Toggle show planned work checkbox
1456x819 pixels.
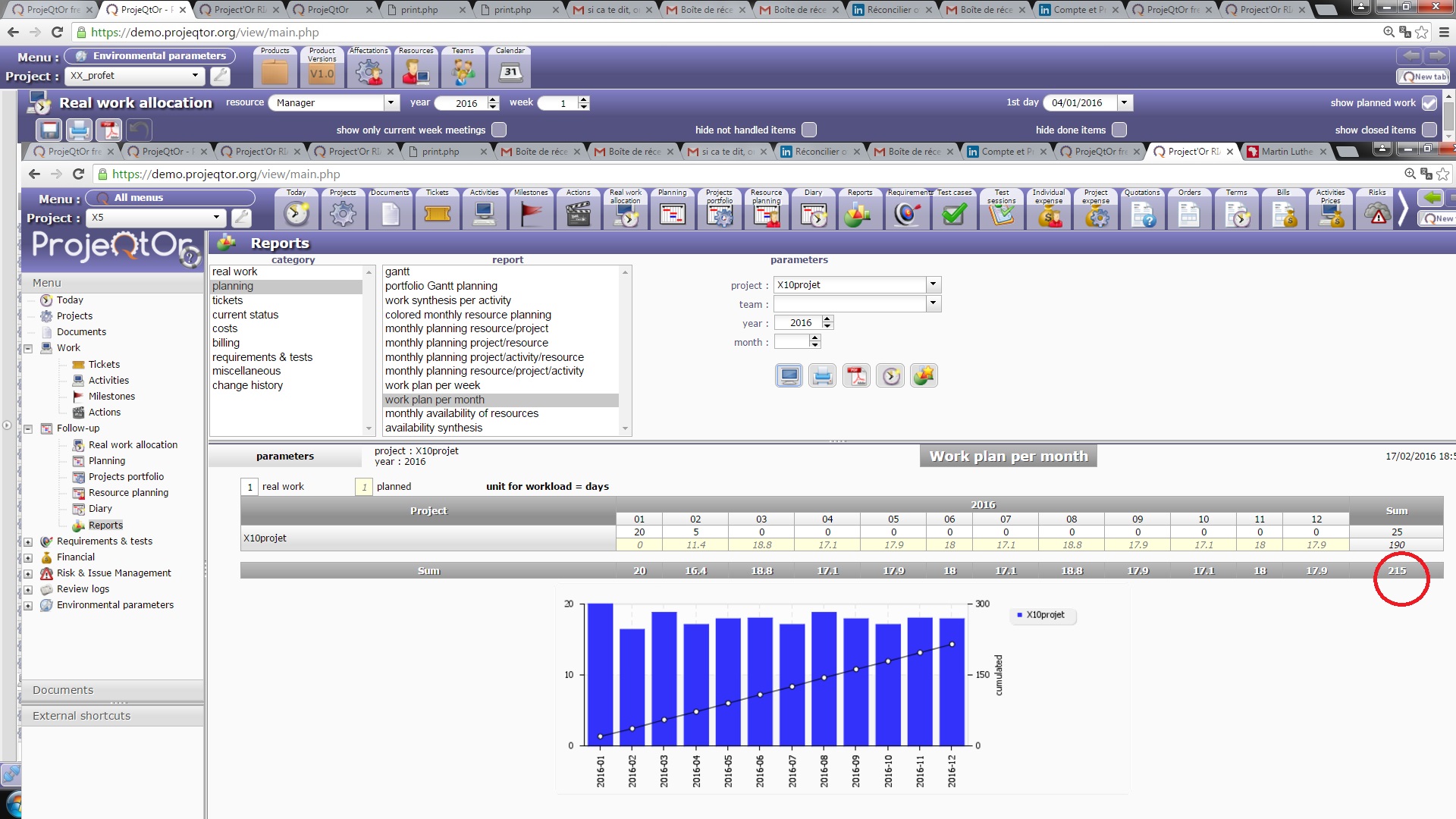point(1429,103)
